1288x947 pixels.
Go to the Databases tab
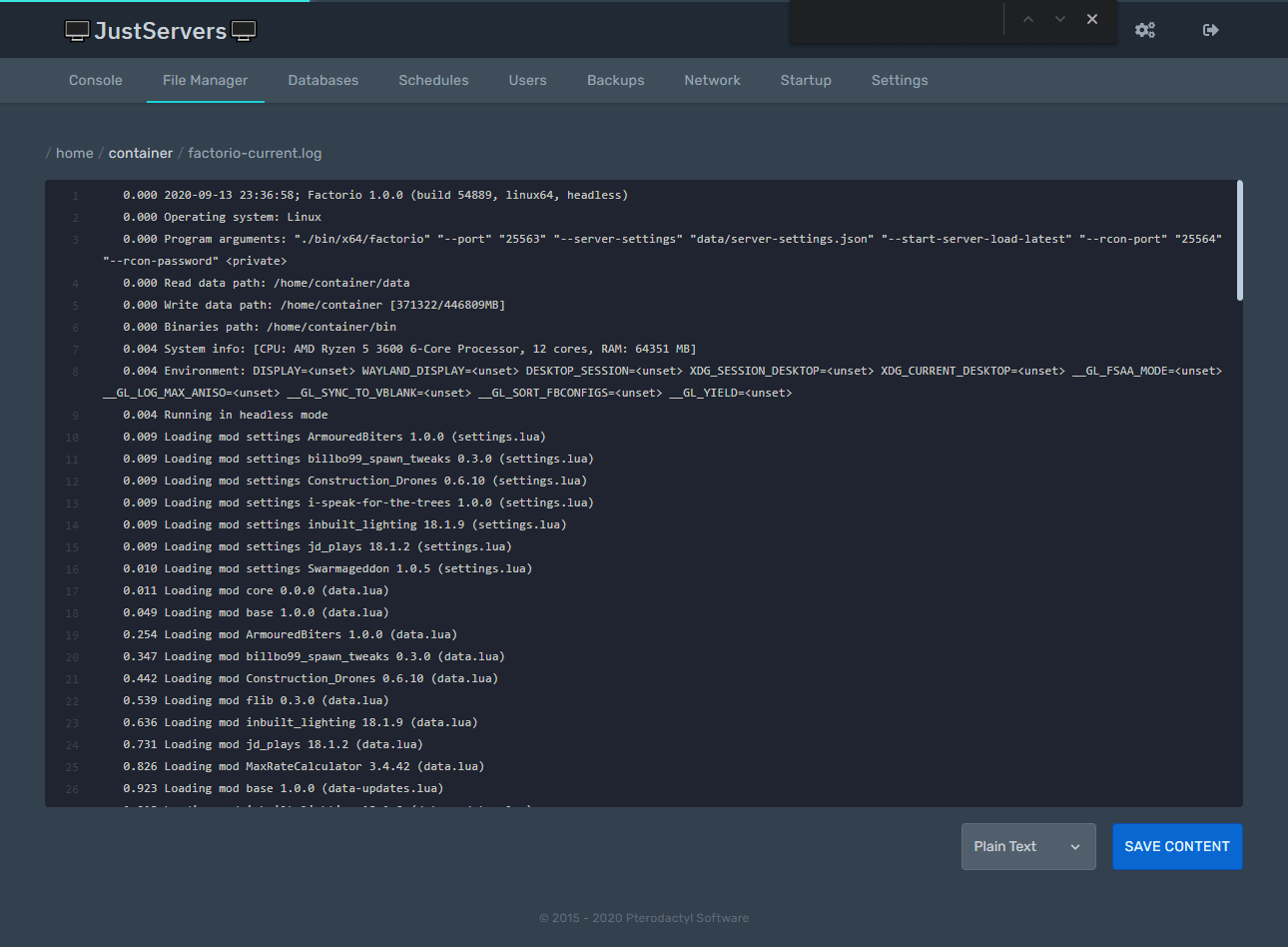323,80
